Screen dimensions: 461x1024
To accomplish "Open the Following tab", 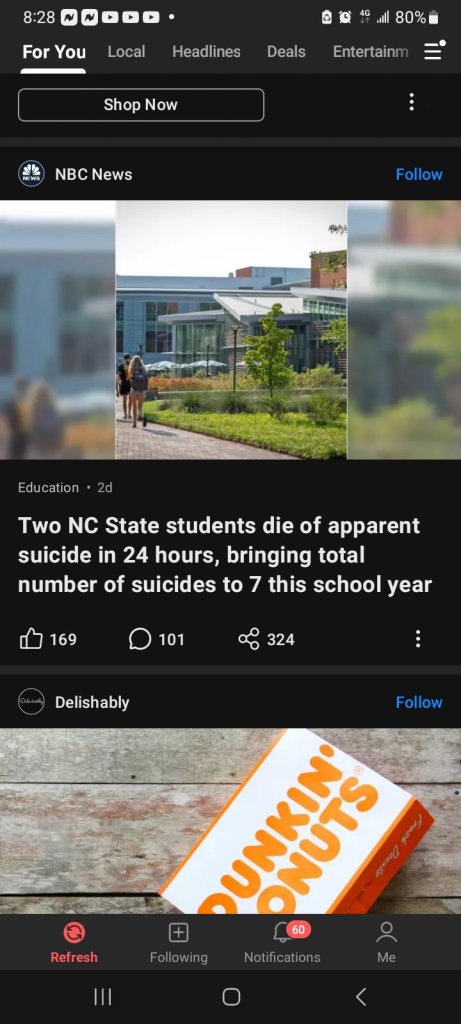I will pyautogui.click(x=178, y=943).
